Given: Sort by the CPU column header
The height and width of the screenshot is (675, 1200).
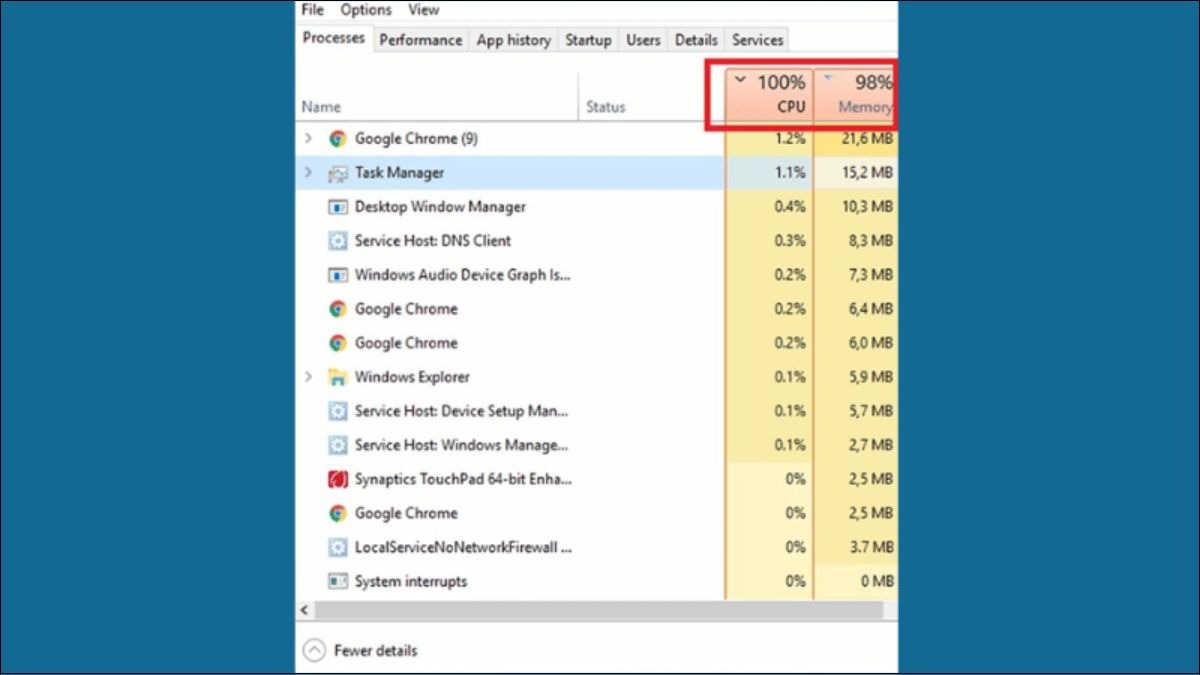Looking at the screenshot, I should tap(769, 94).
